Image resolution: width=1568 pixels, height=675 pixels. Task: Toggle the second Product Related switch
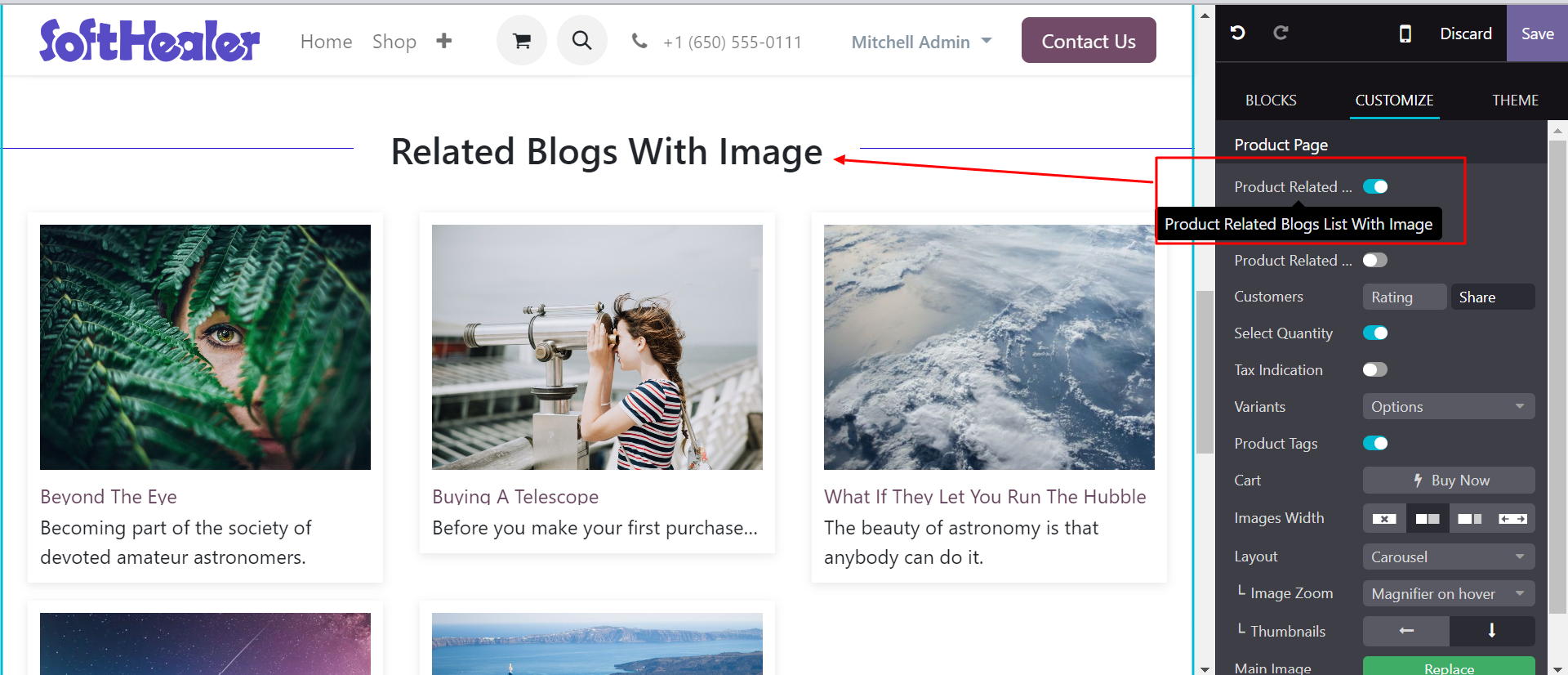tap(1375, 261)
